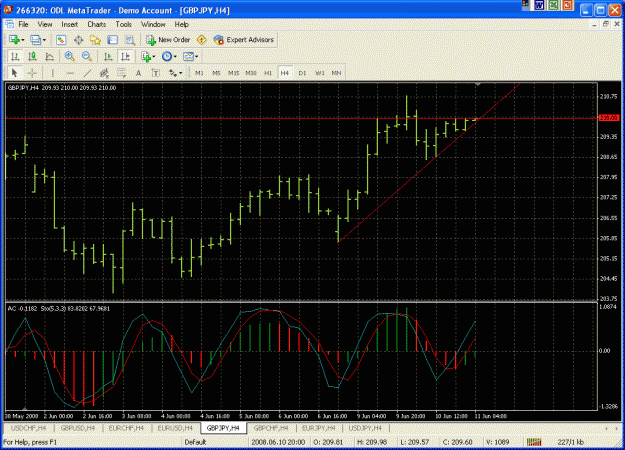Click the New Order button
This screenshot has height=450, width=625.
[168, 40]
